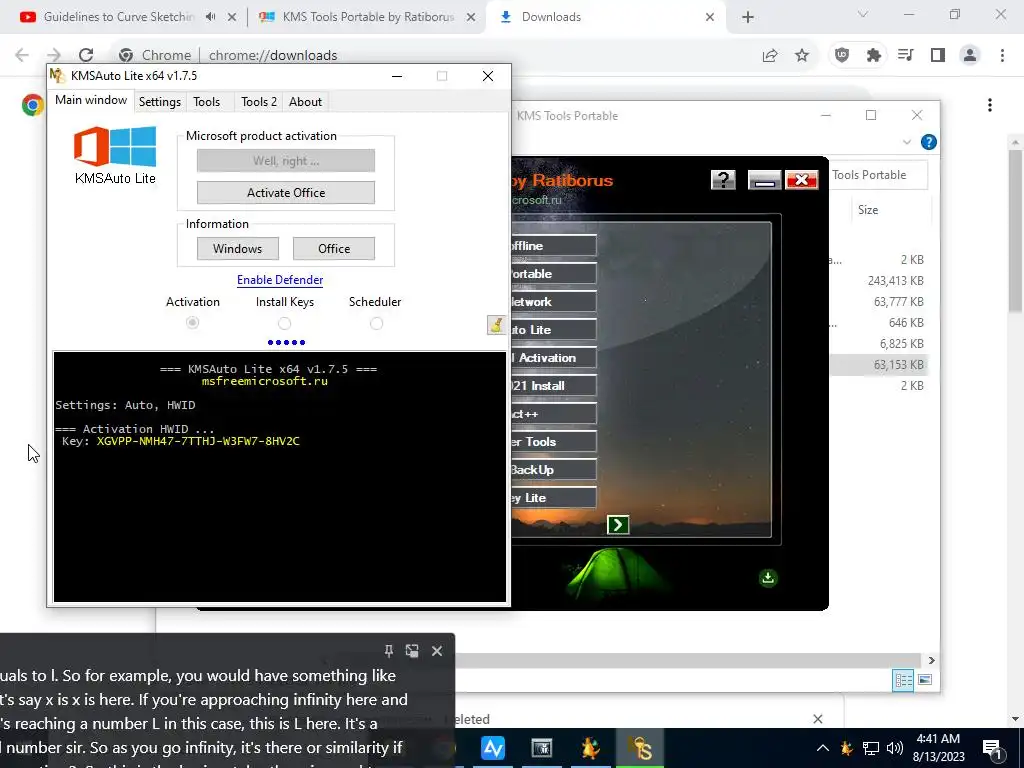Close the live caption overlay
Image resolution: width=1024 pixels, height=768 pixels.
pyautogui.click(x=437, y=651)
